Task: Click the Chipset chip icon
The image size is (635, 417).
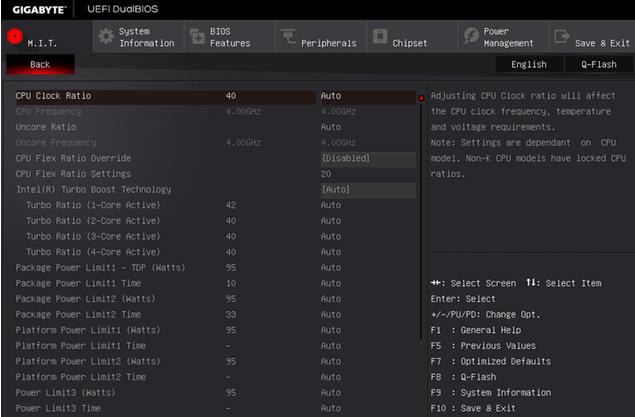Action: (381, 37)
